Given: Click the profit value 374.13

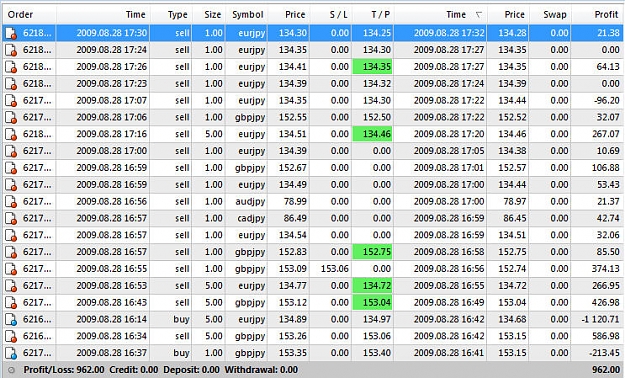Looking at the screenshot, I should coord(605,269).
